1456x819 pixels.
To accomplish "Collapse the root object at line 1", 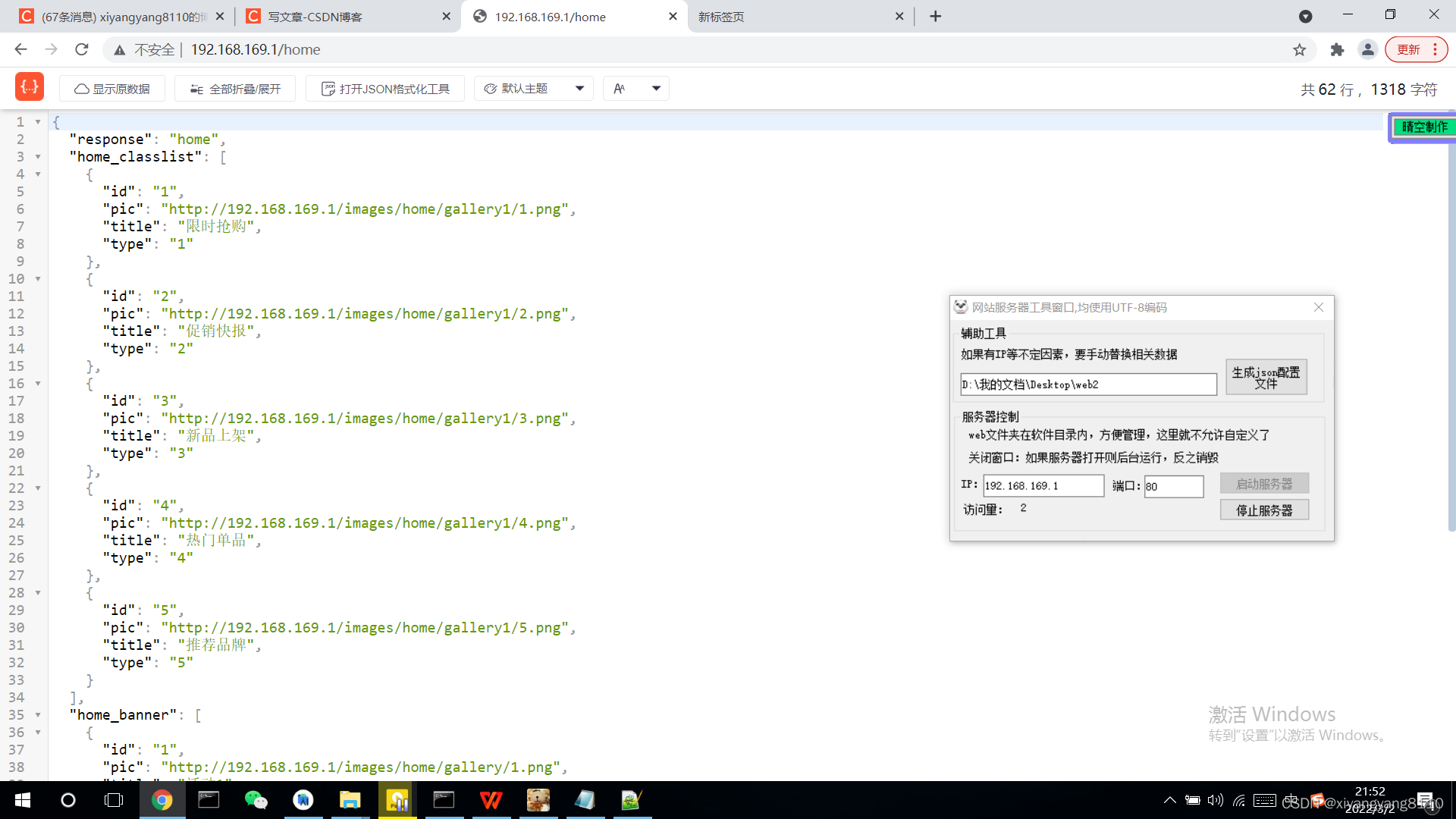I will [38, 121].
